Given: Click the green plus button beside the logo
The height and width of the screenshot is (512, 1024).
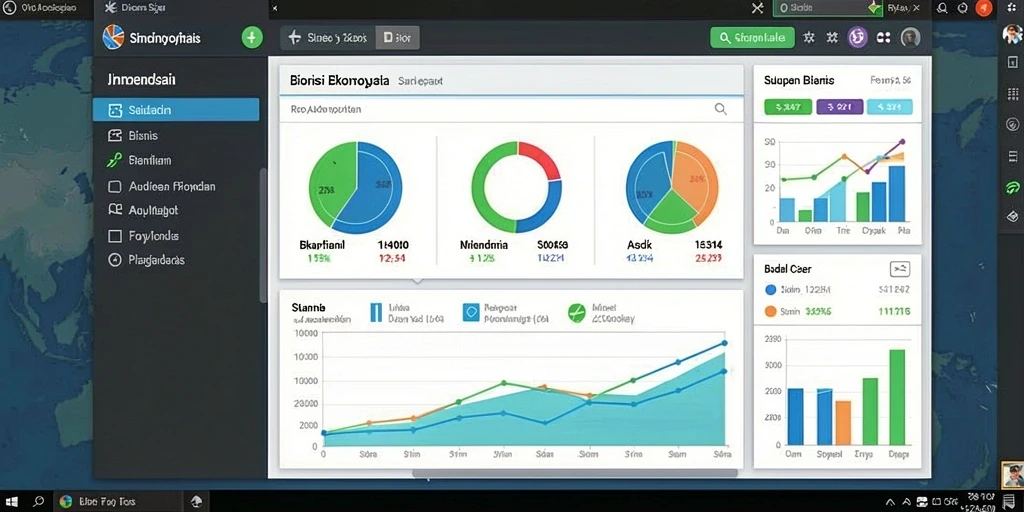Looking at the screenshot, I should pyautogui.click(x=252, y=37).
